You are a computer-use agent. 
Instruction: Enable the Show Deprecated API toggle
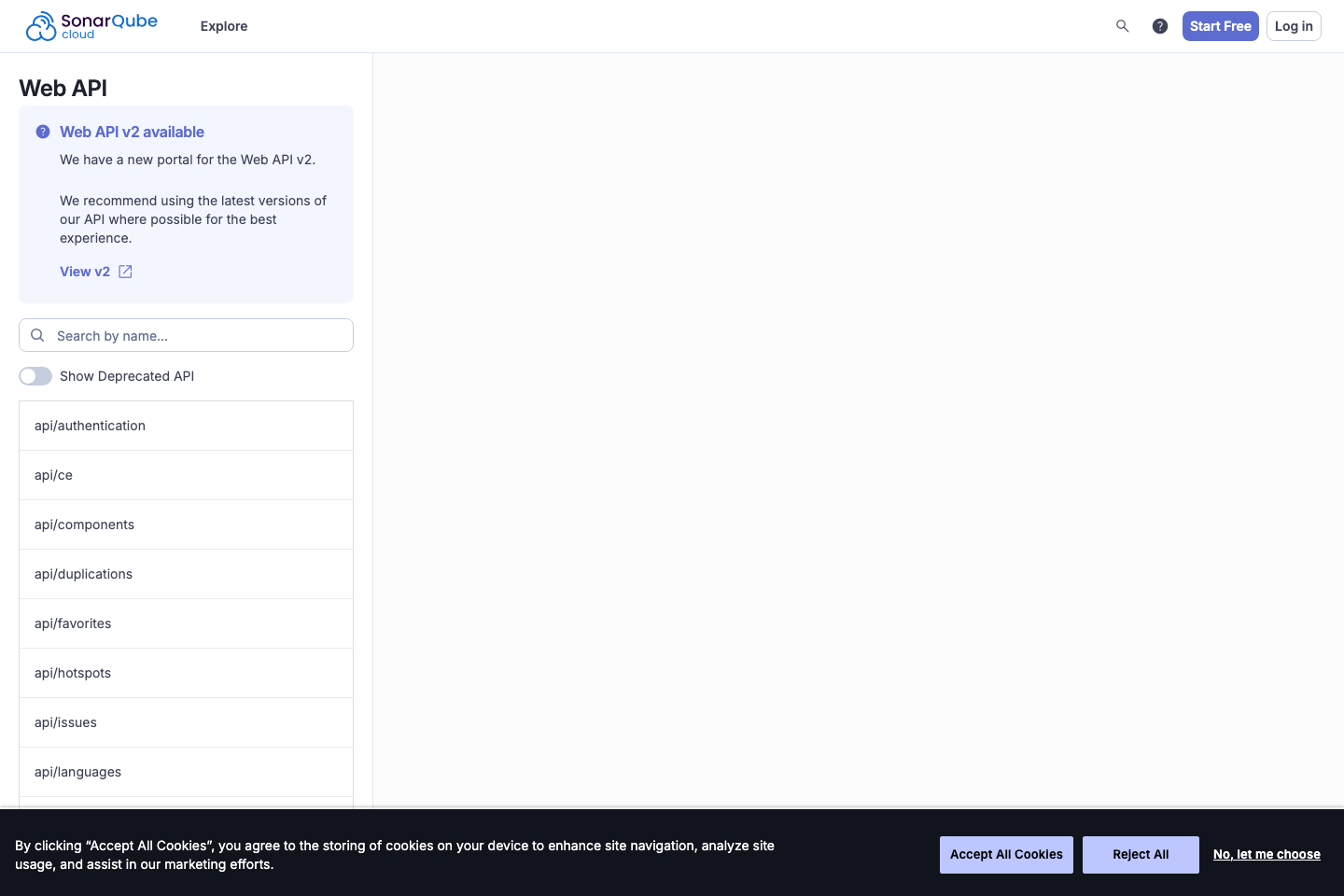(35, 376)
